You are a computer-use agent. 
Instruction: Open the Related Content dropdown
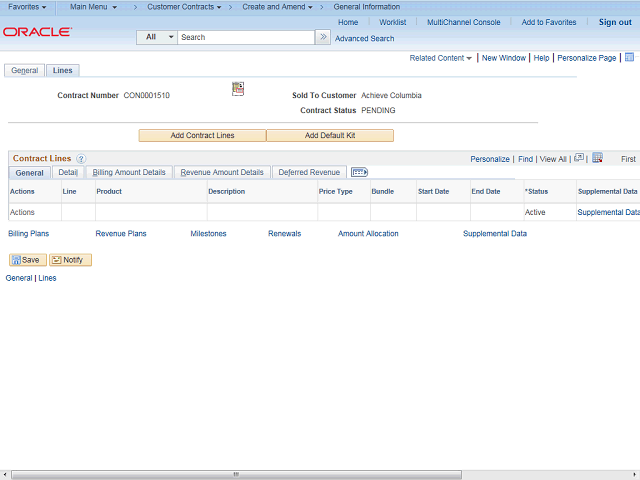pyautogui.click(x=440, y=58)
